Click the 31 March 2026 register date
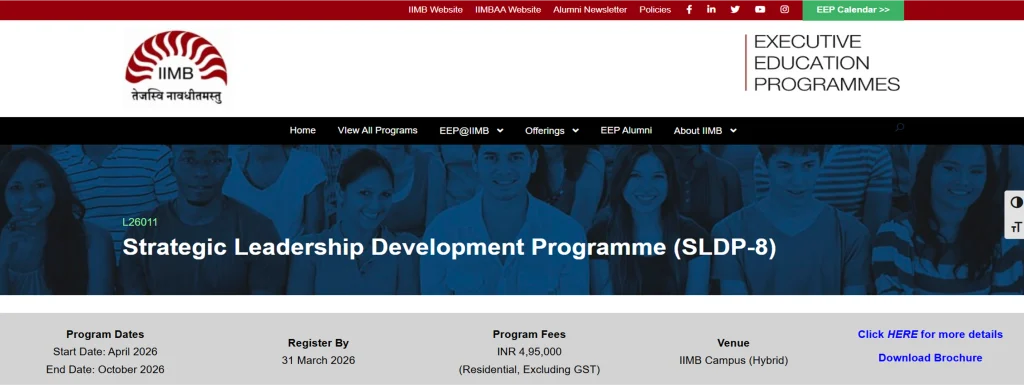This screenshot has width=1024, height=385. click(318, 360)
